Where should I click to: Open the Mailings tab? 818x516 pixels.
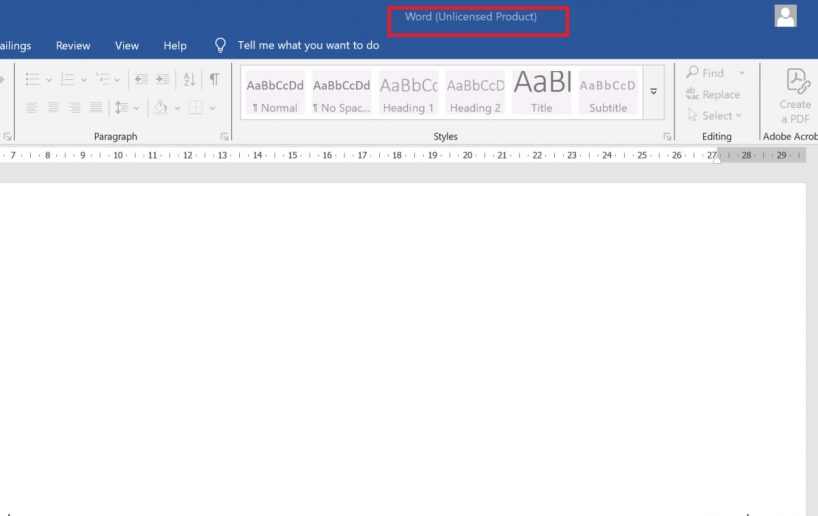pyautogui.click(x=16, y=46)
